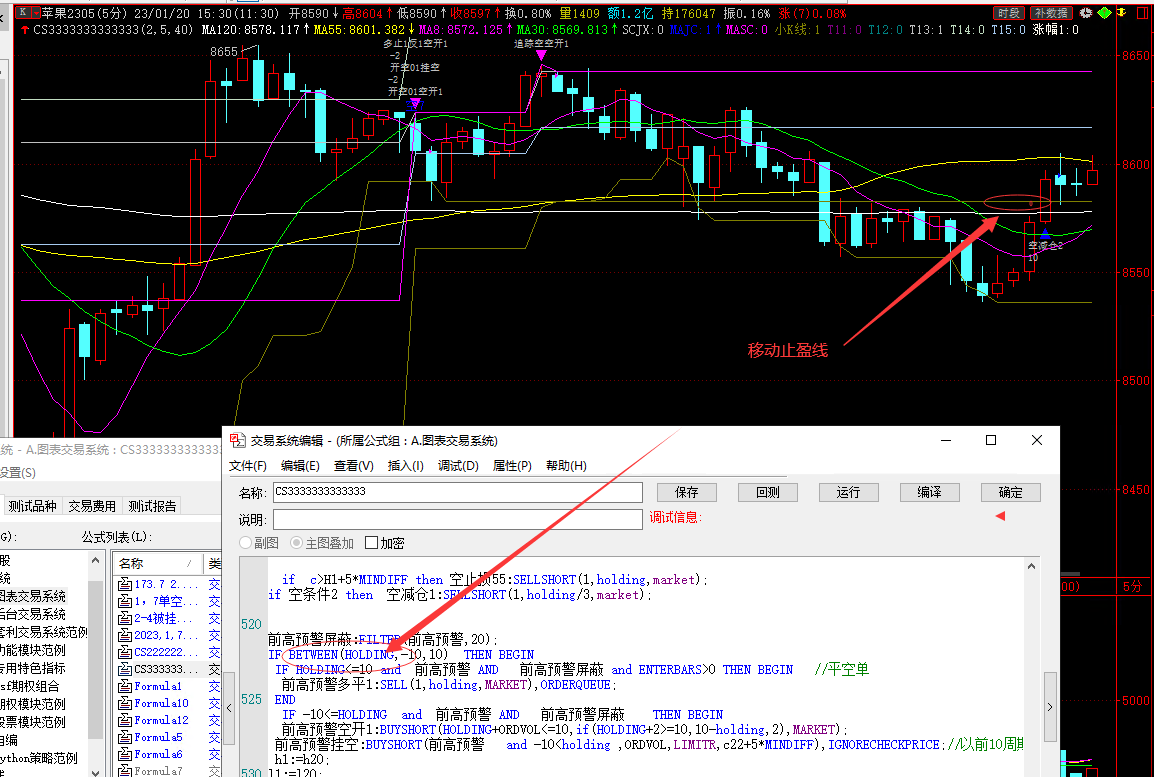Click the 名称 column header to sort the formula list

point(158,564)
